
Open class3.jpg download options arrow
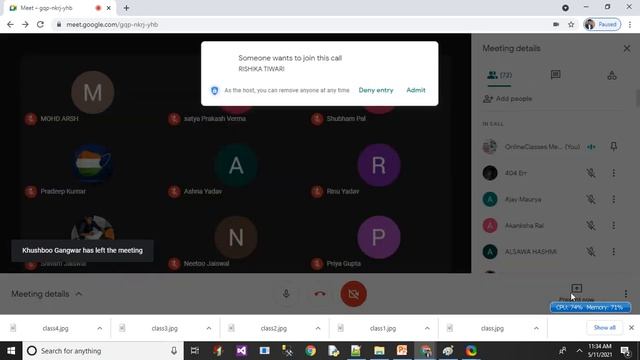[x=209, y=328]
